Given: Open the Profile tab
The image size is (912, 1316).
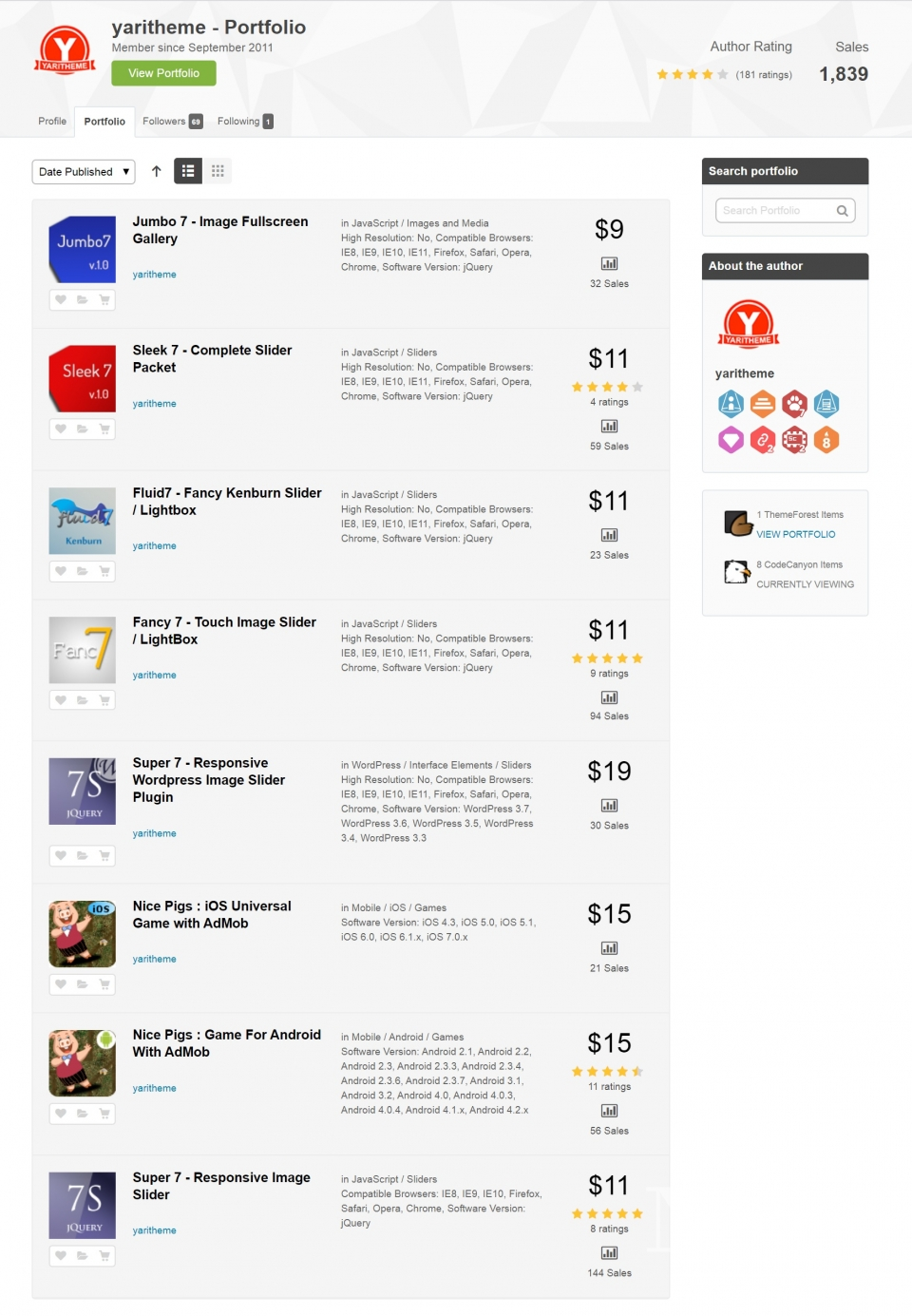Looking at the screenshot, I should point(52,122).
